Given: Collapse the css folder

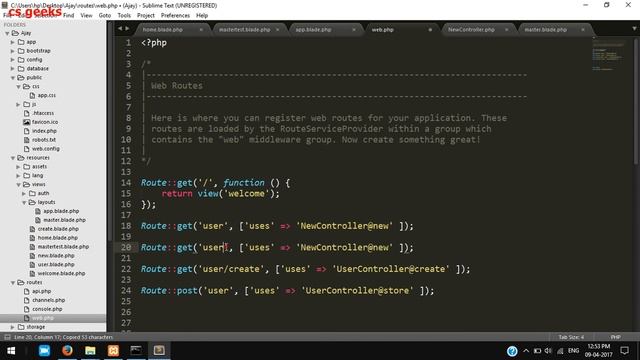Looking at the screenshot, I should 18,87.
